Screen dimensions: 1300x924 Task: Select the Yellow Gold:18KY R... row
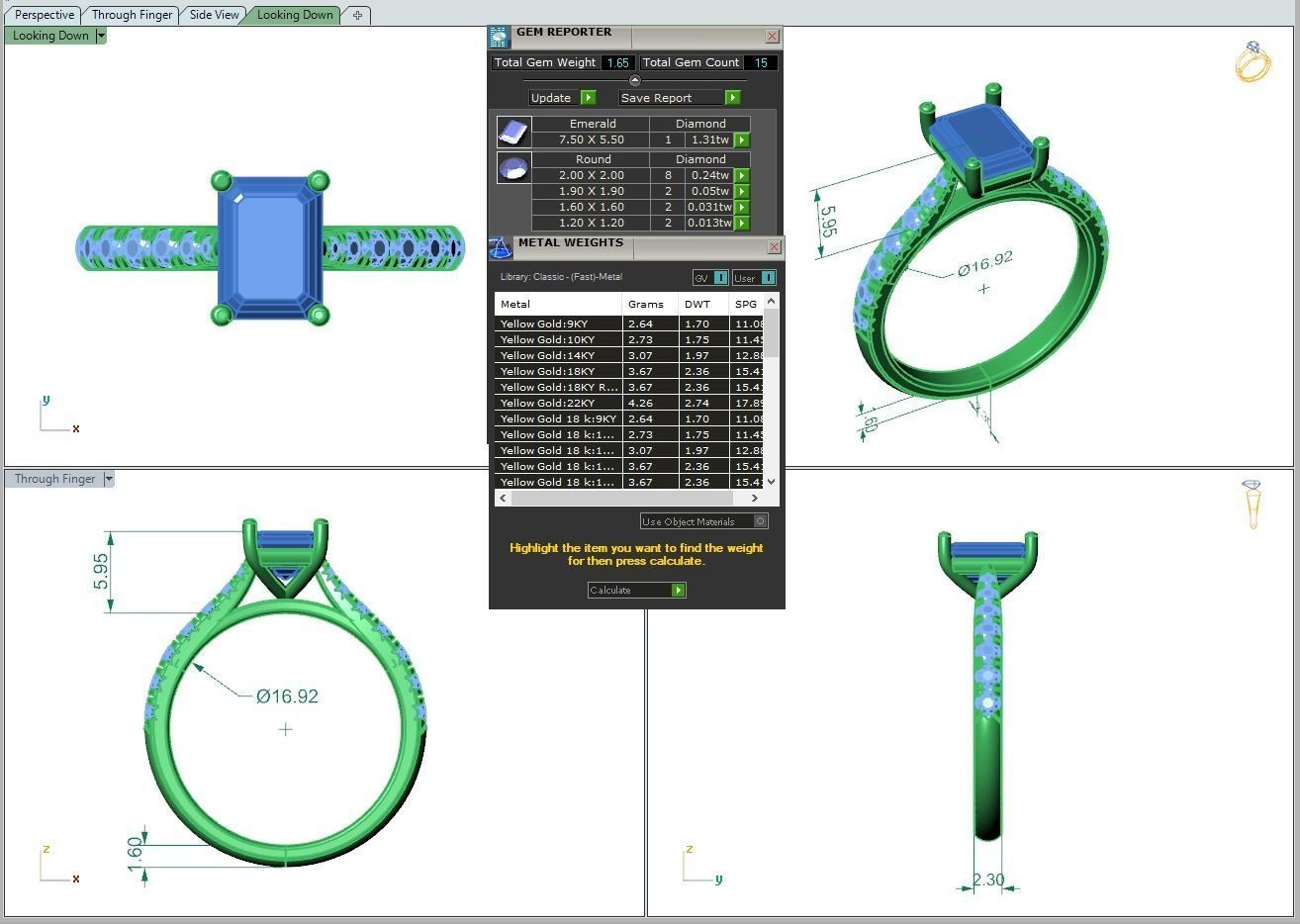click(629, 387)
